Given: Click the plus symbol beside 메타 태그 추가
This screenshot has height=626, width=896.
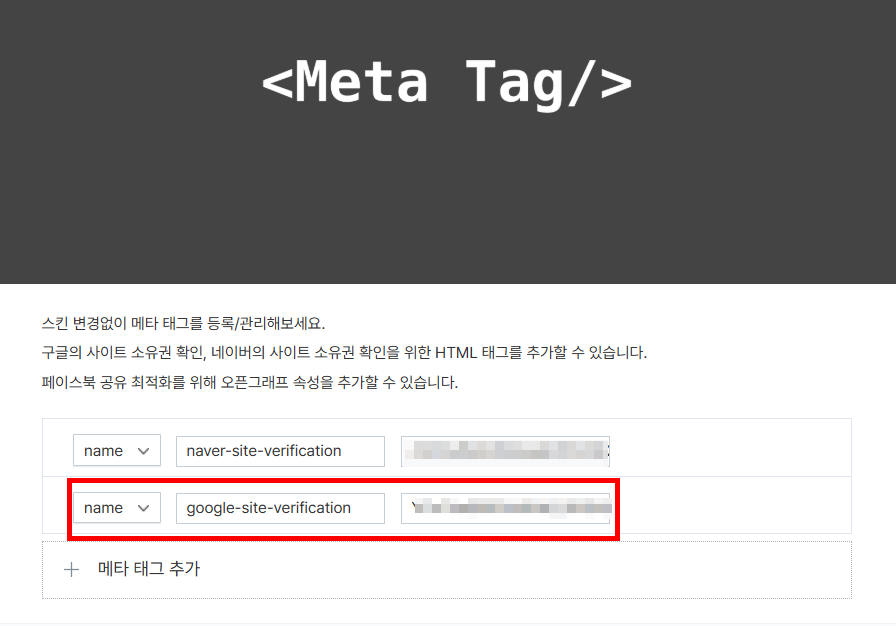Looking at the screenshot, I should pos(71,569).
